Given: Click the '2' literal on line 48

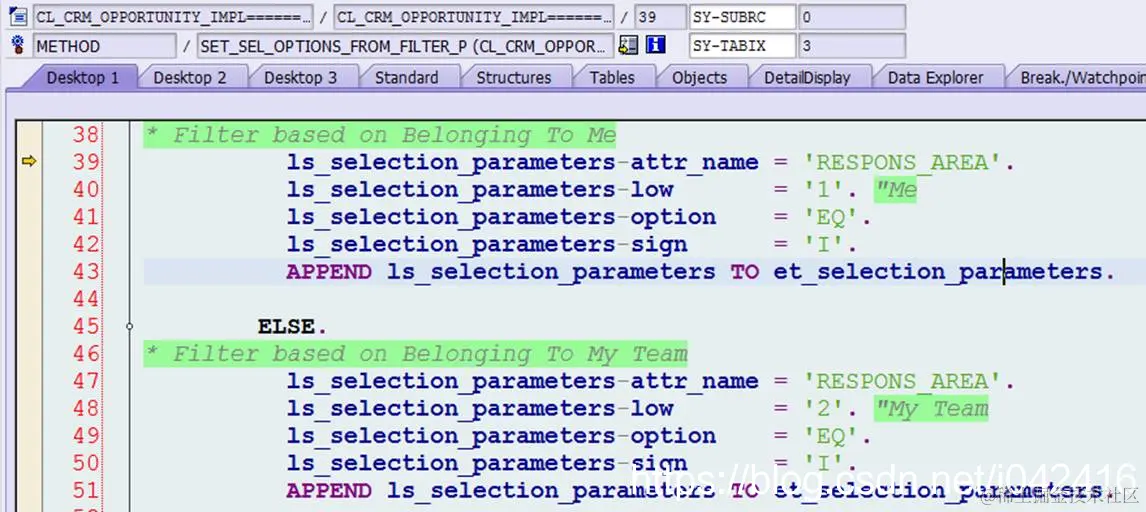Looking at the screenshot, I should (x=824, y=409).
